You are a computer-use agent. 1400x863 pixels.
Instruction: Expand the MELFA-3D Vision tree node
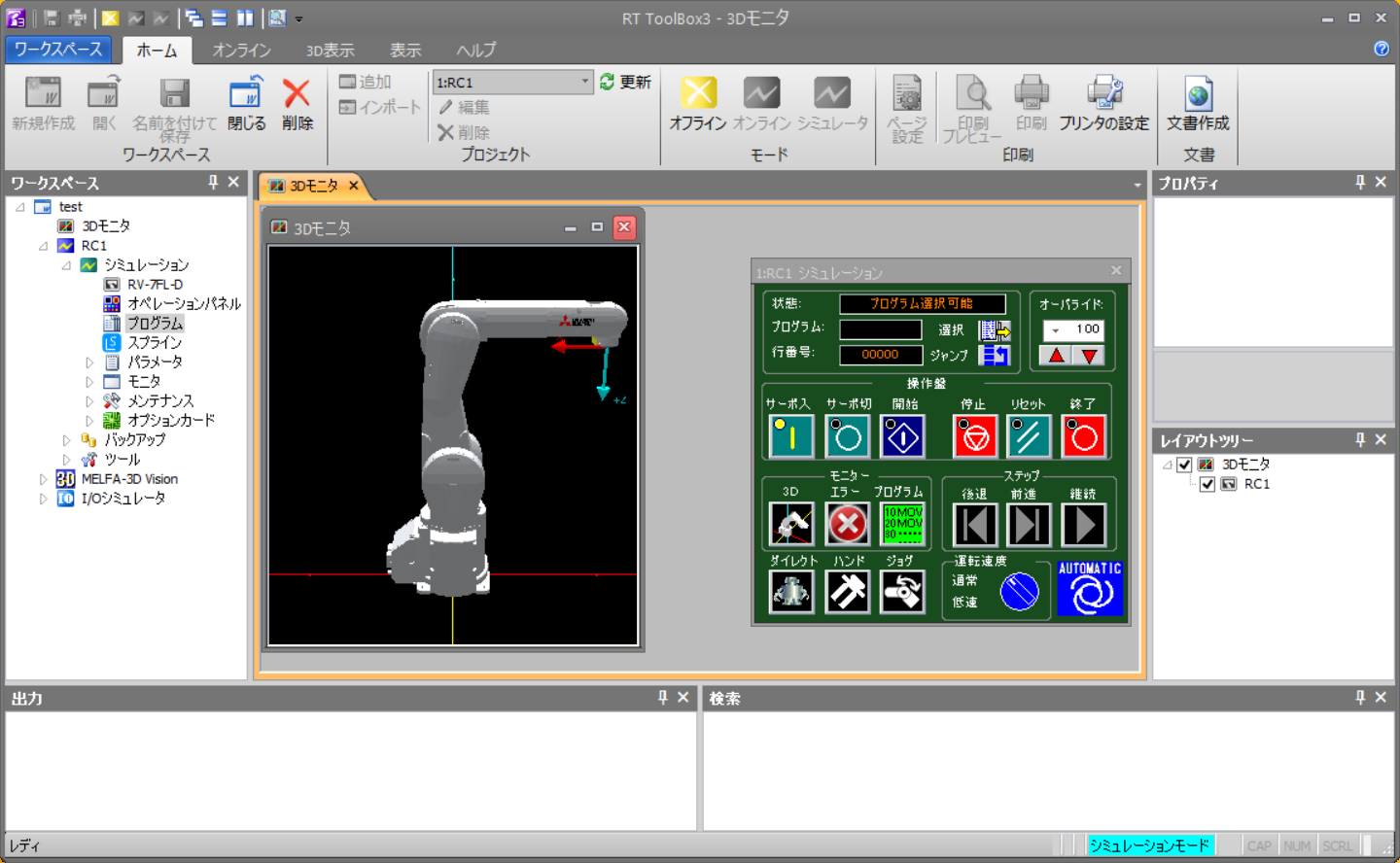[43, 479]
